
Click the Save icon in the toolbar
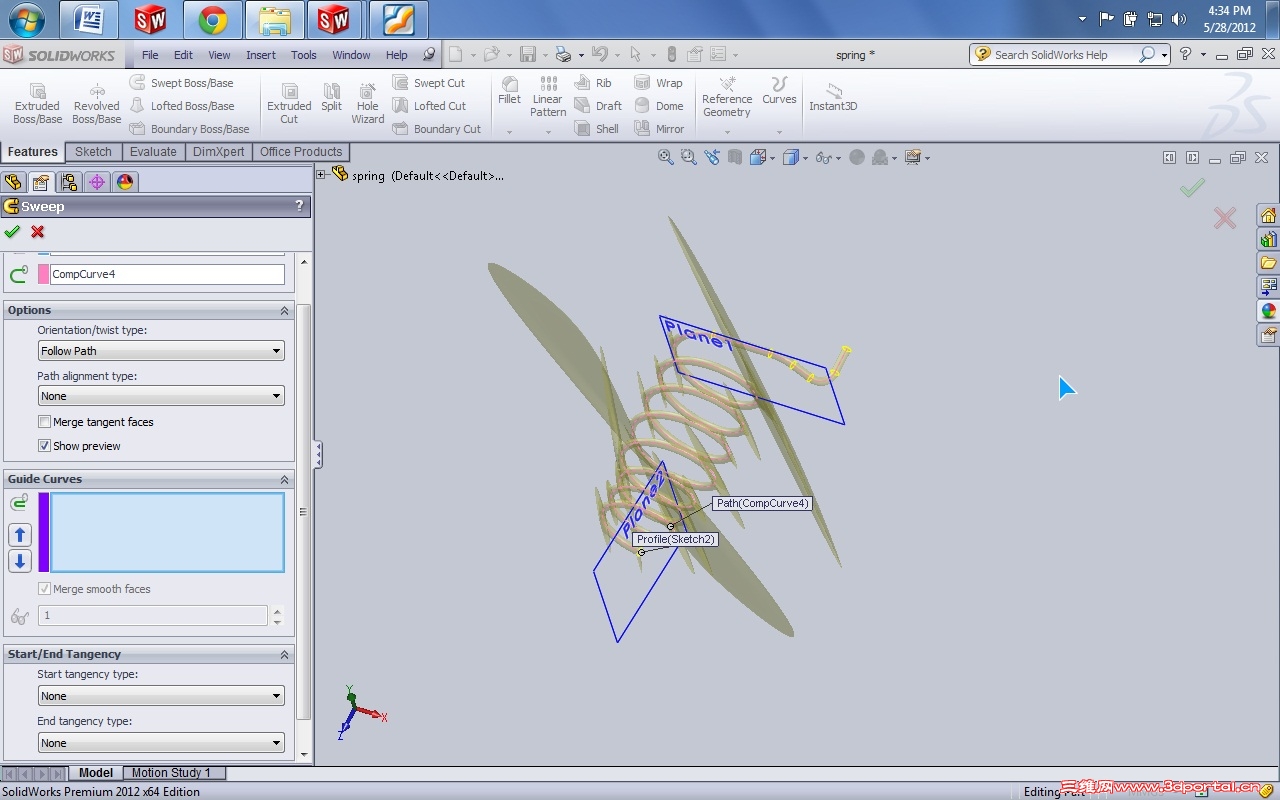tap(528, 54)
